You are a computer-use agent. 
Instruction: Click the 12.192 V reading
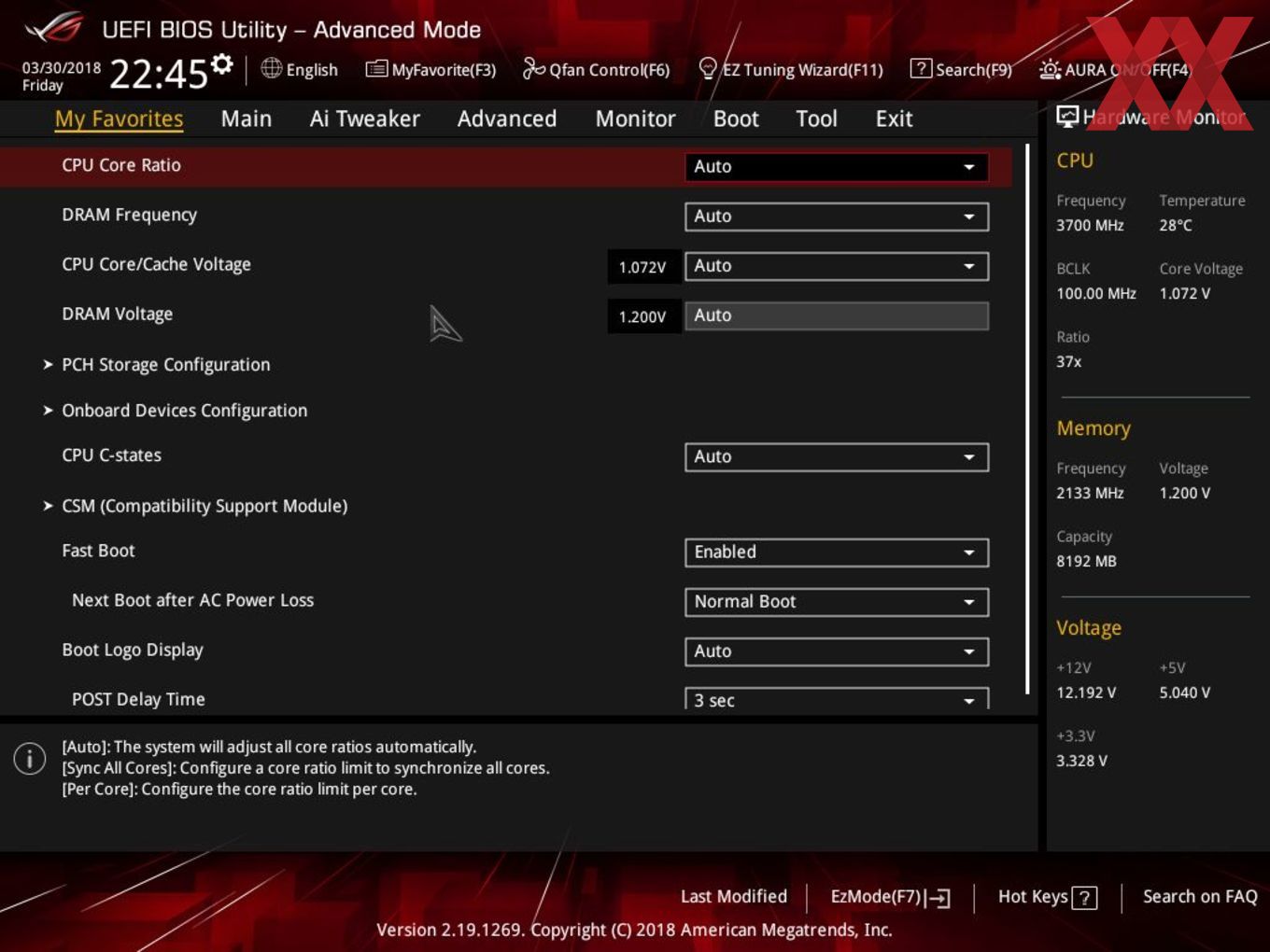click(x=1086, y=693)
